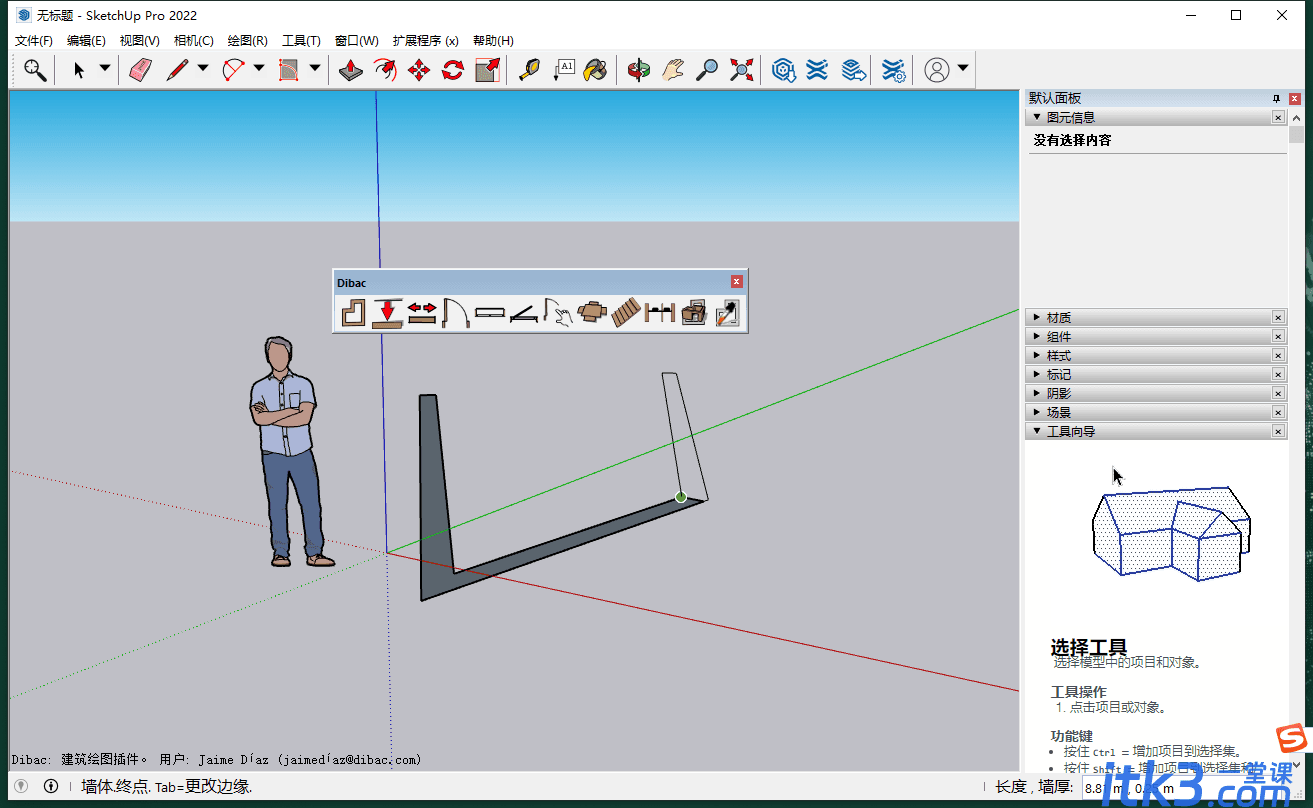The width and height of the screenshot is (1313, 808).
Task: Expand the 样式 panel
Action: point(1037,356)
